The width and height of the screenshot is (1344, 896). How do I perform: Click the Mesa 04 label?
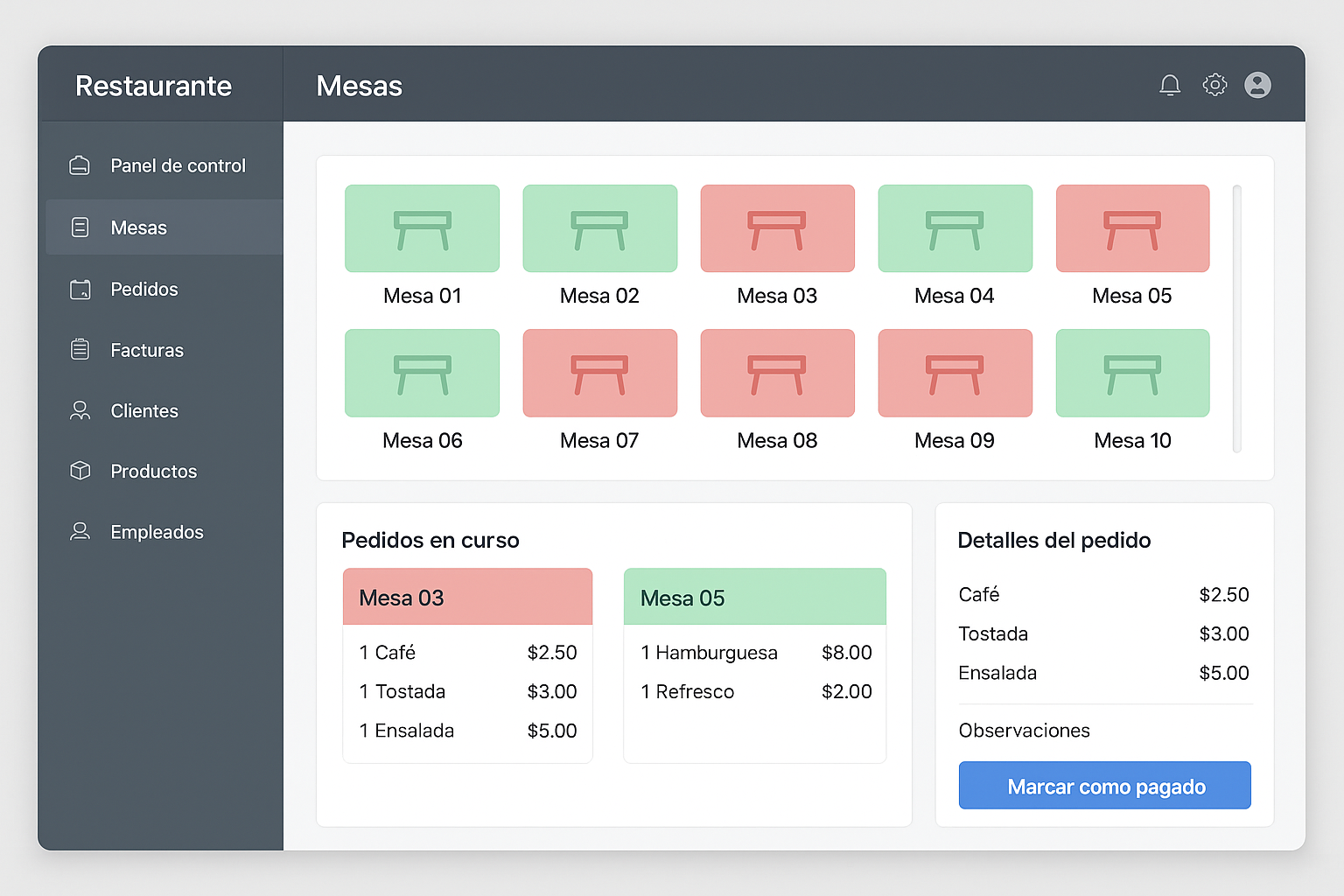pyautogui.click(x=955, y=296)
